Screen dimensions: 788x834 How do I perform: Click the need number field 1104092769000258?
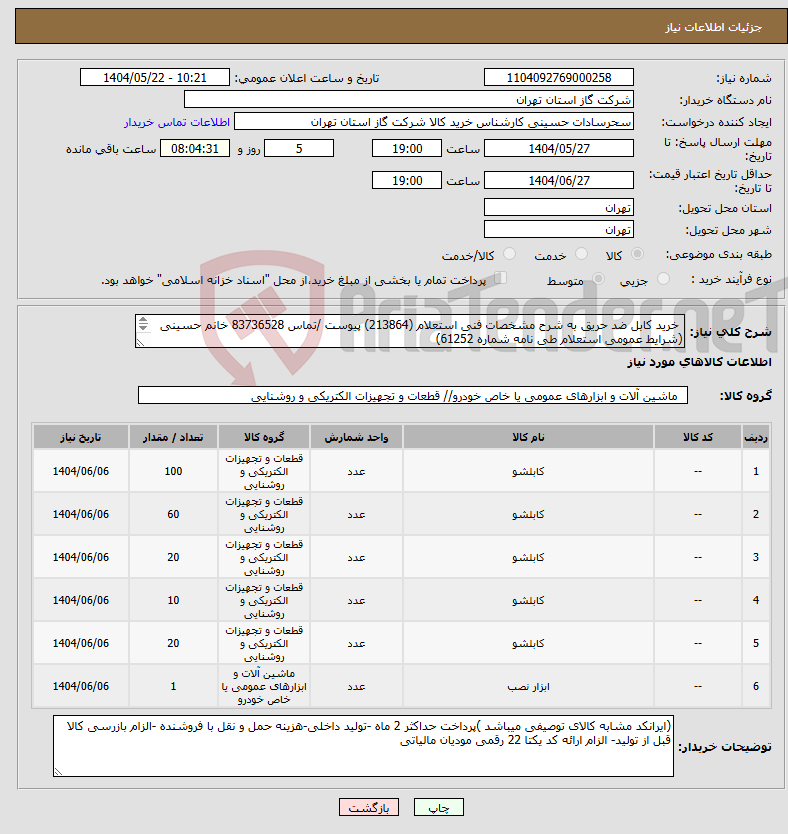point(559,78)
